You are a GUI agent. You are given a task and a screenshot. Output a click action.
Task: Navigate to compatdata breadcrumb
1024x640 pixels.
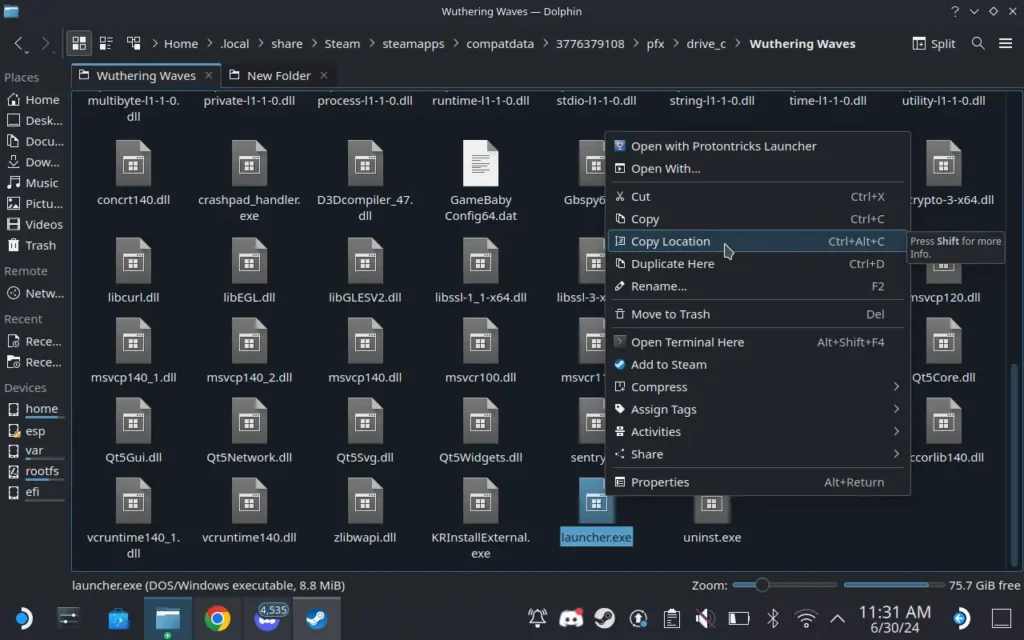[x=500, y=44]
